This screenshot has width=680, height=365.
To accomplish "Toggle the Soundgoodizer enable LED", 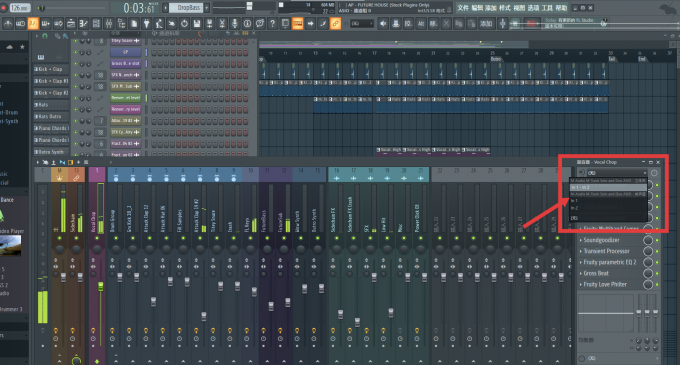I will tap(657, 240).
